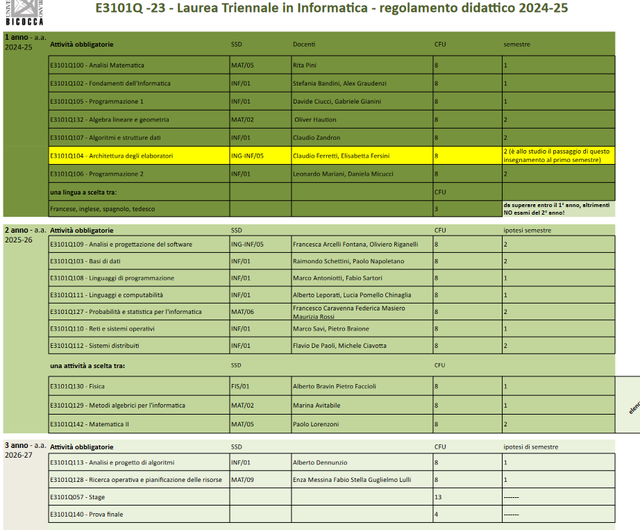Click docenti Alberto Leporati, Lucia Pomello Chinaglia

coord(362,295)
